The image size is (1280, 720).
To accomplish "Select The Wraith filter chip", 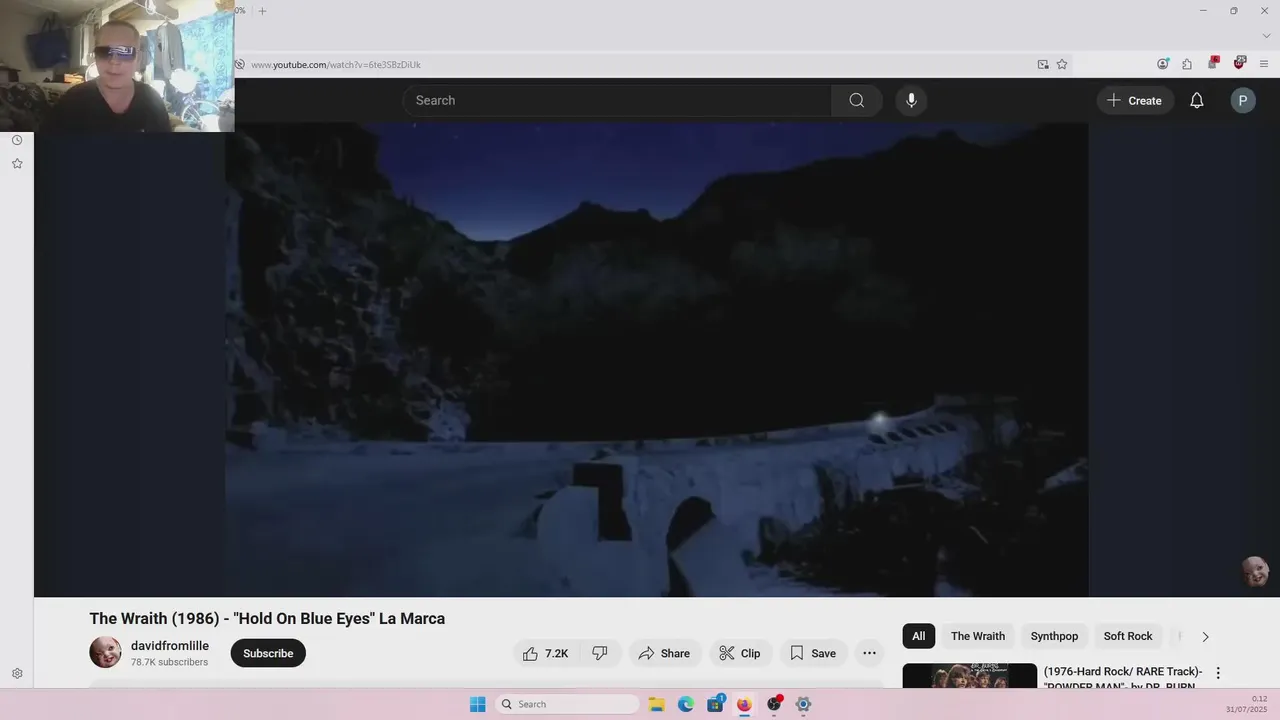I will click(978, 636).
